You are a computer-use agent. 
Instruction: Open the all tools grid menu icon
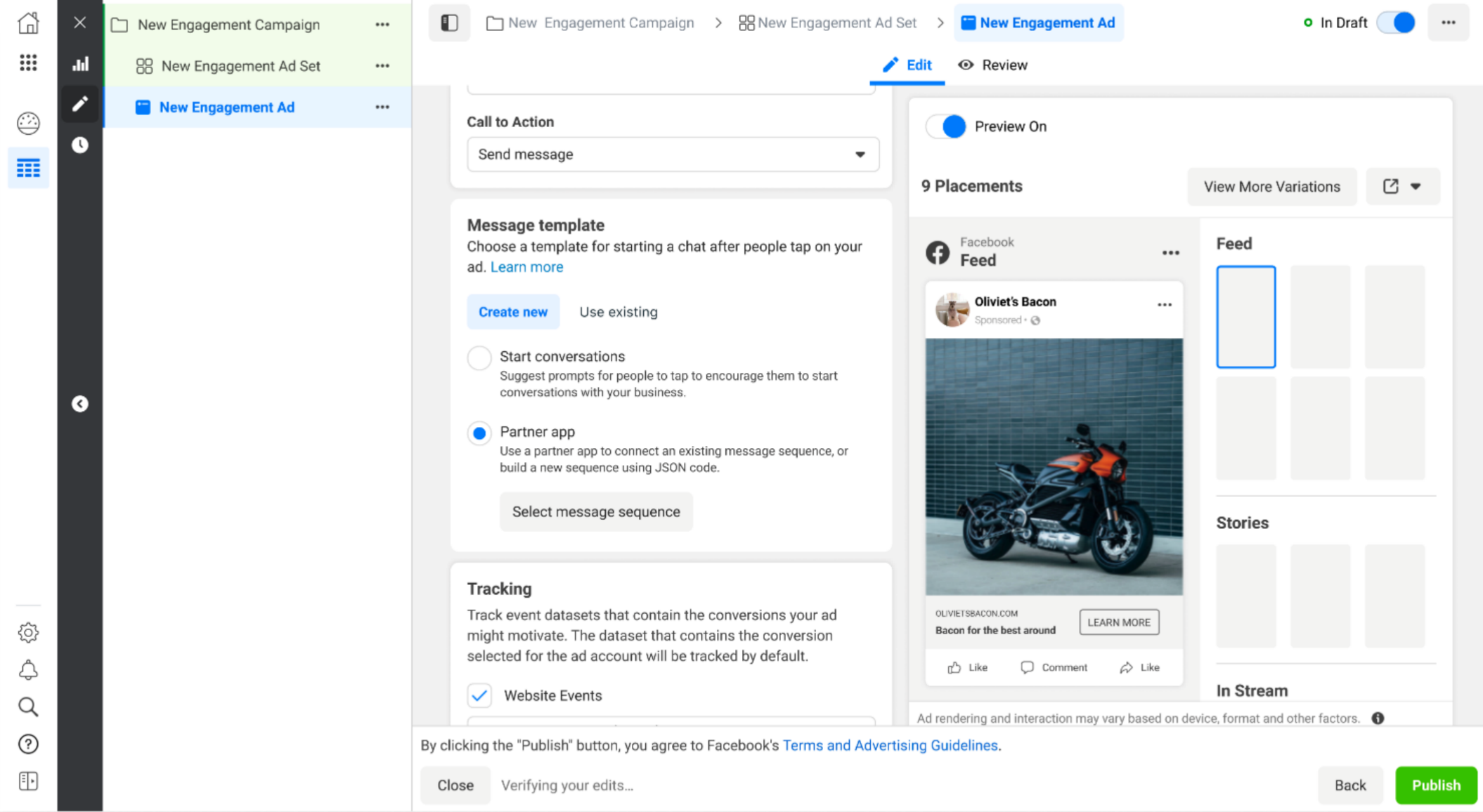point(28,63)
